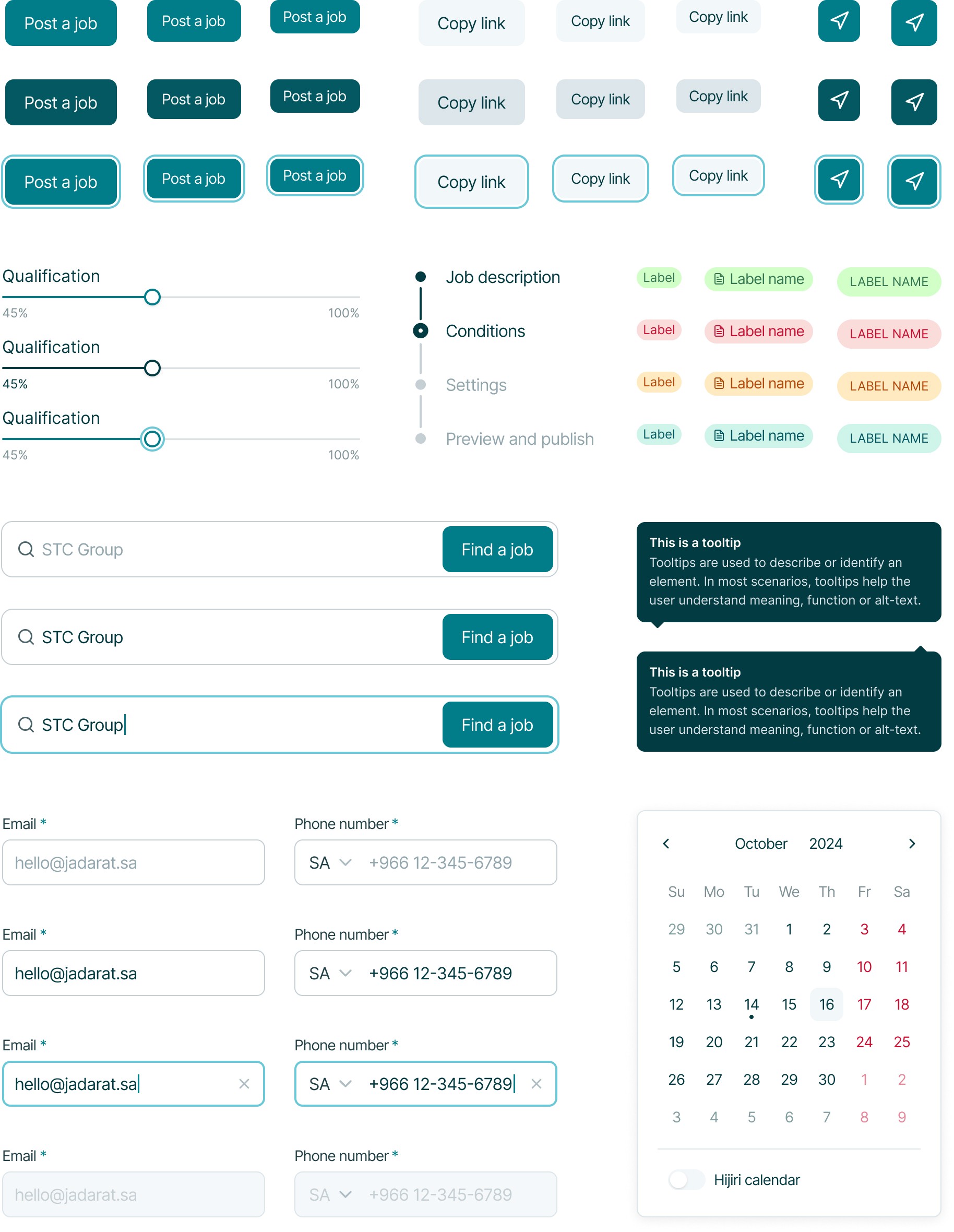Open the 2024 year selector
This screenshot has width=954, height=1232.
[826, 843]
